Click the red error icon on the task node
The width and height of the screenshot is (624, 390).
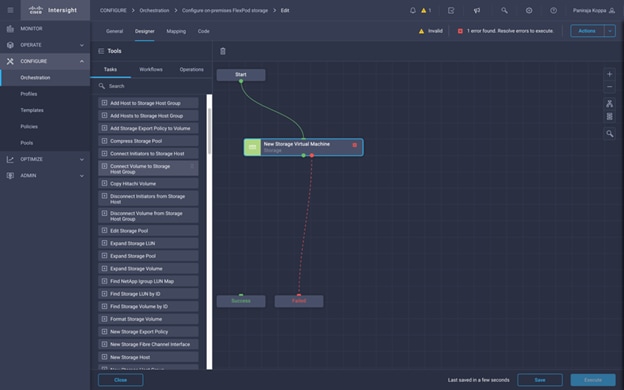(x=355, y=145)
